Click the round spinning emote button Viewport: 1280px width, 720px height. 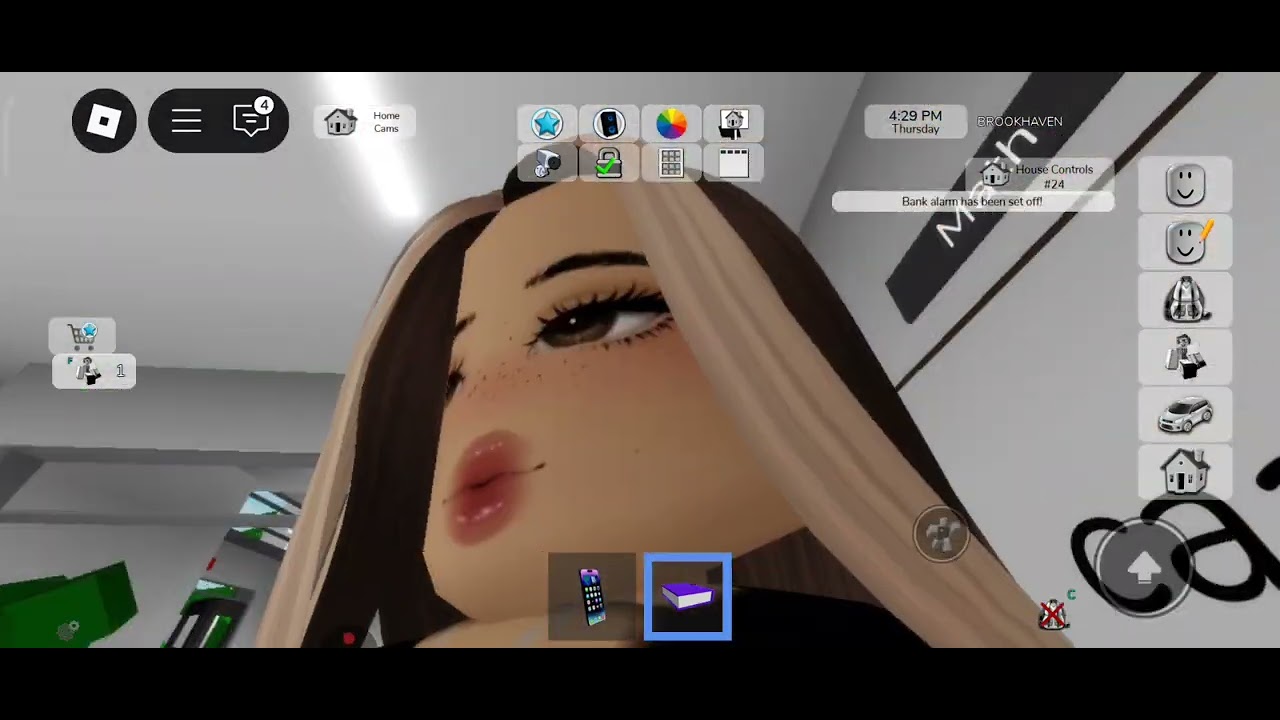tap(941, 534)
